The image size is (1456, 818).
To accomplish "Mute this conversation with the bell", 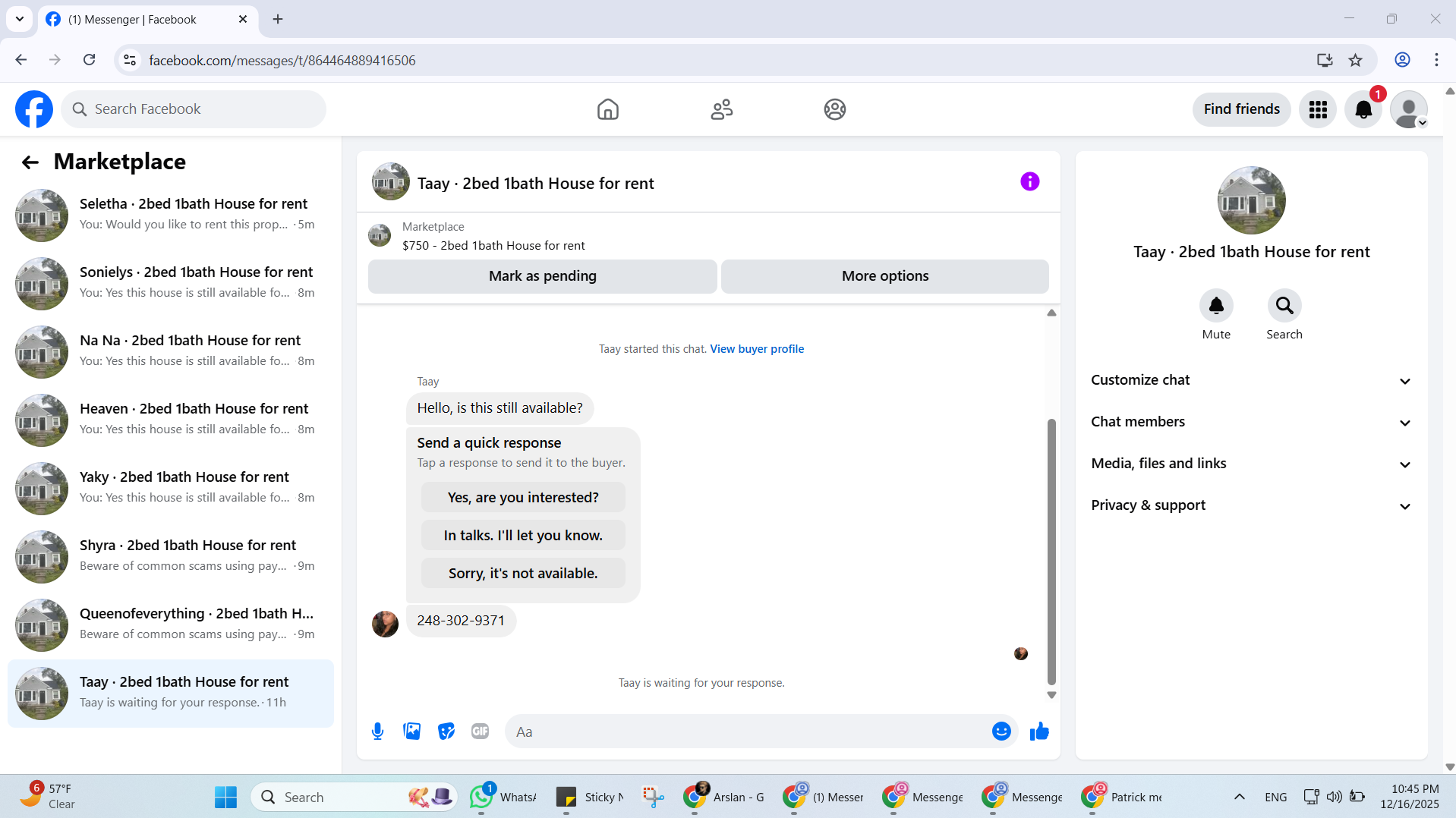I will pyautogui.click(x=1215, y=306).
